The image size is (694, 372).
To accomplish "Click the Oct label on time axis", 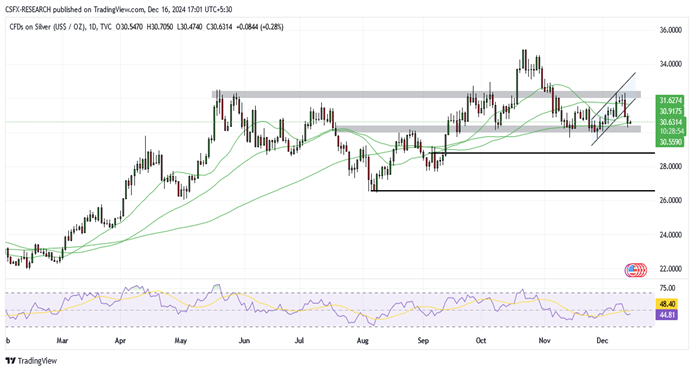I will [x=481, y=341].
